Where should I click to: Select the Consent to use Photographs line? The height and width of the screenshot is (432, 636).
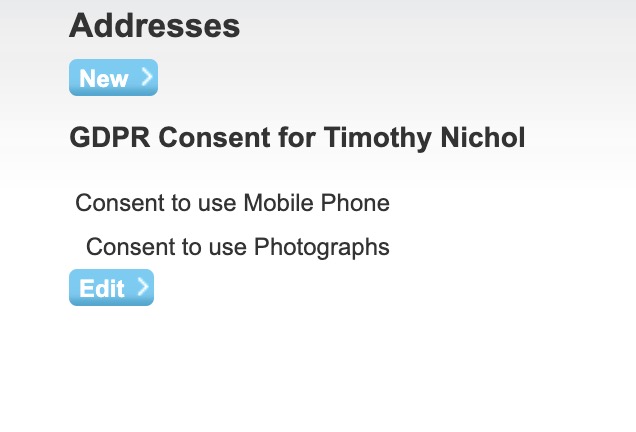(237, 246)
